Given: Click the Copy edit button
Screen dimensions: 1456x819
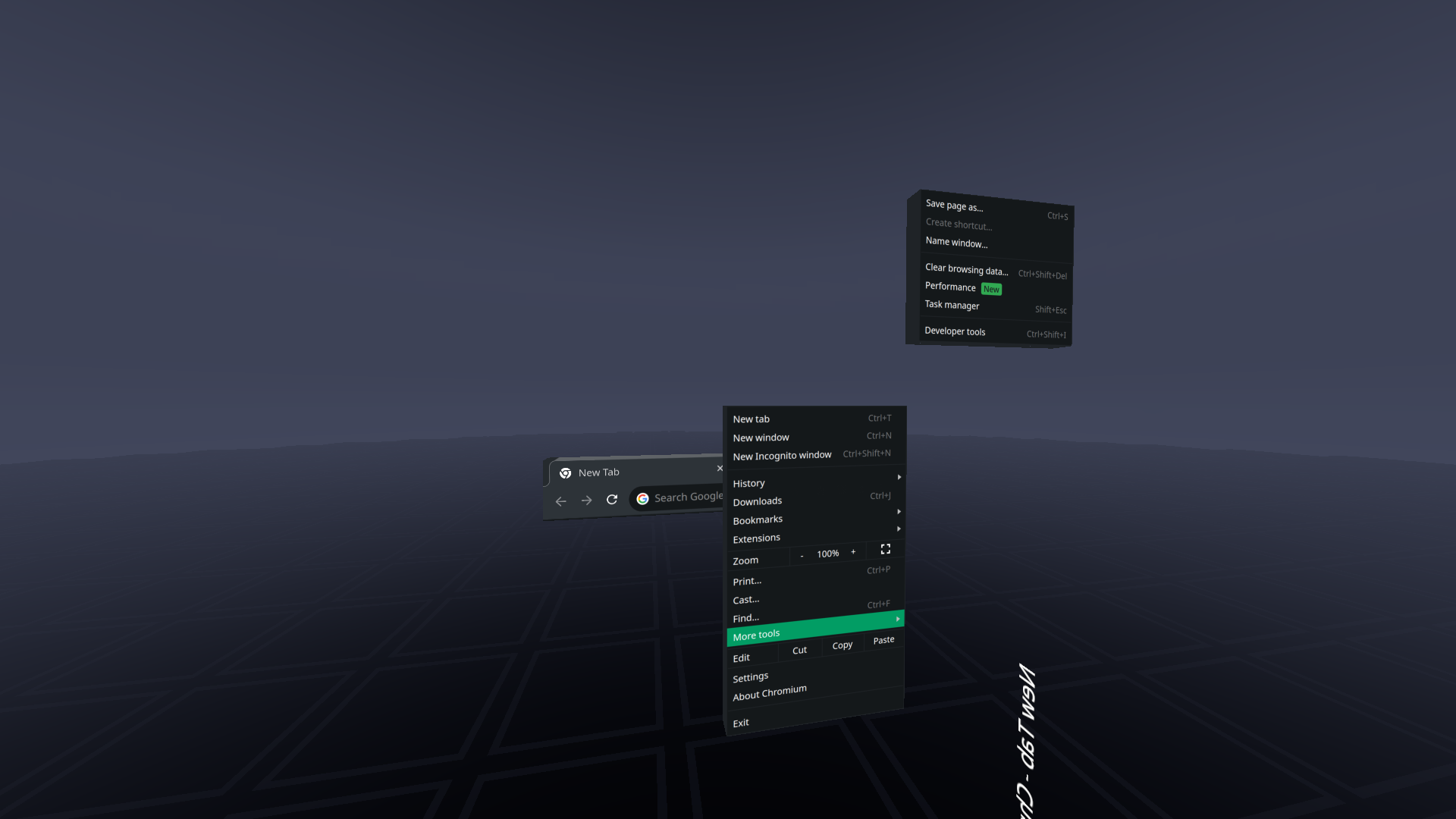Looking at the screenshot, I should point(842,645).
